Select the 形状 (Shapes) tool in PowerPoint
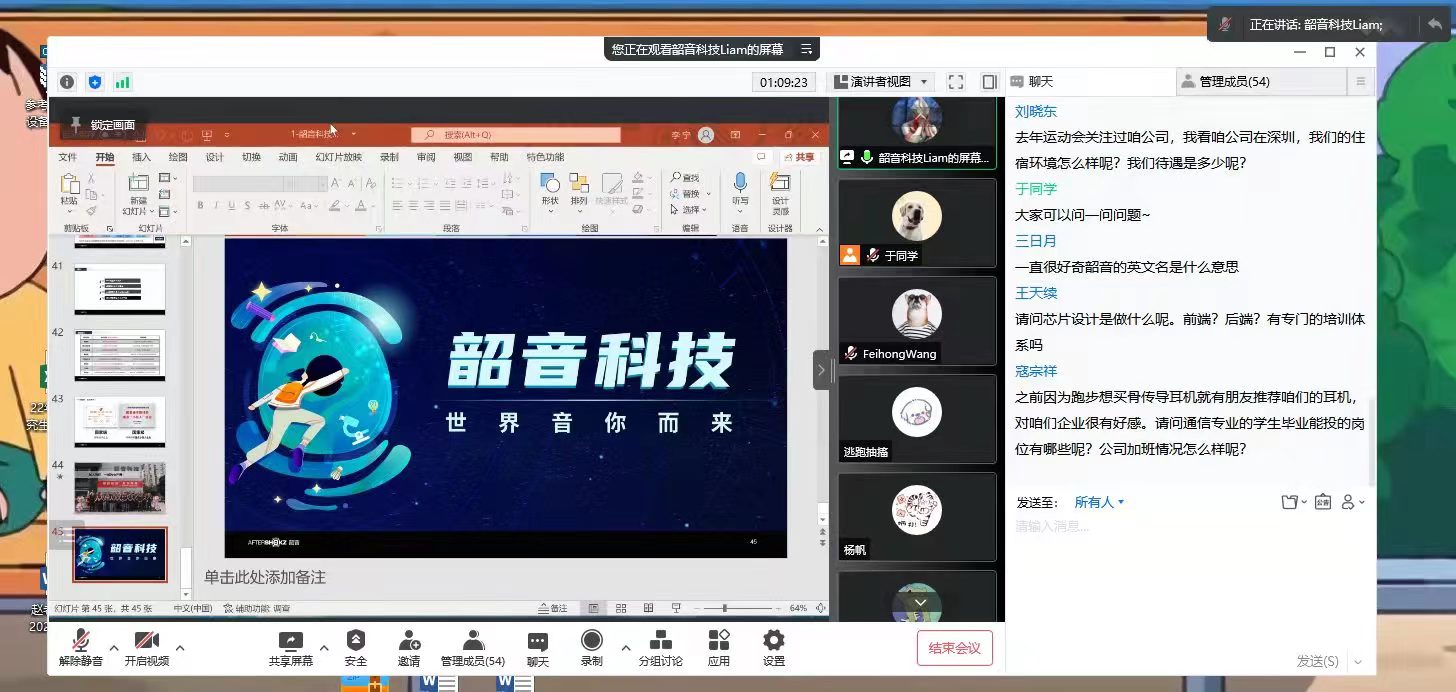1456x692 pixels. click(551, 186)
